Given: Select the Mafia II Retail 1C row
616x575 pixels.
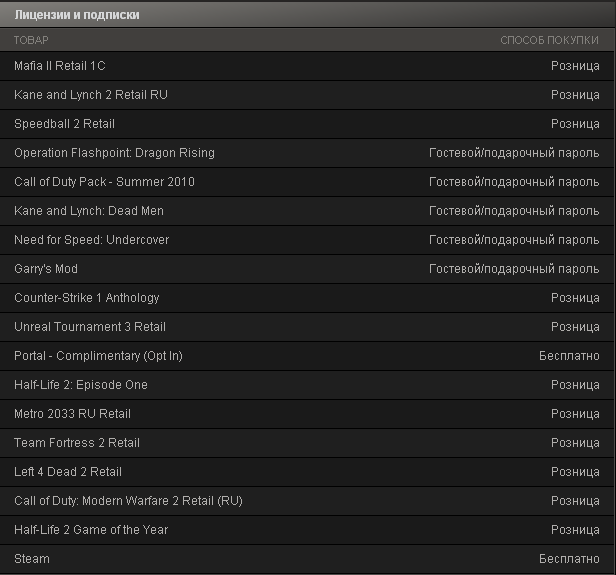Looking at the screenshot, I should pyautogui.click(x=307, y=66).
